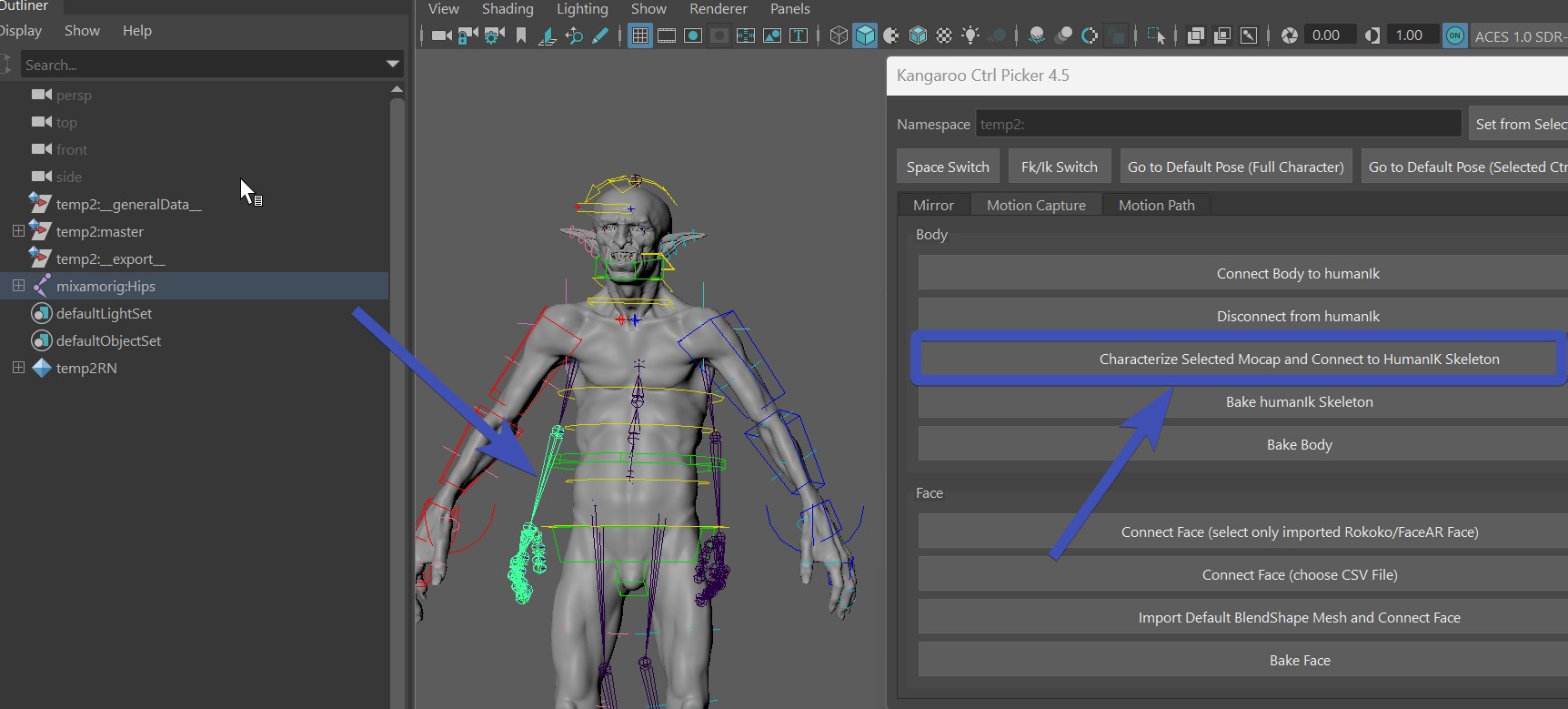
Task: Click the X-Ray Joints icon
Action: click(x=1249, y=35)
